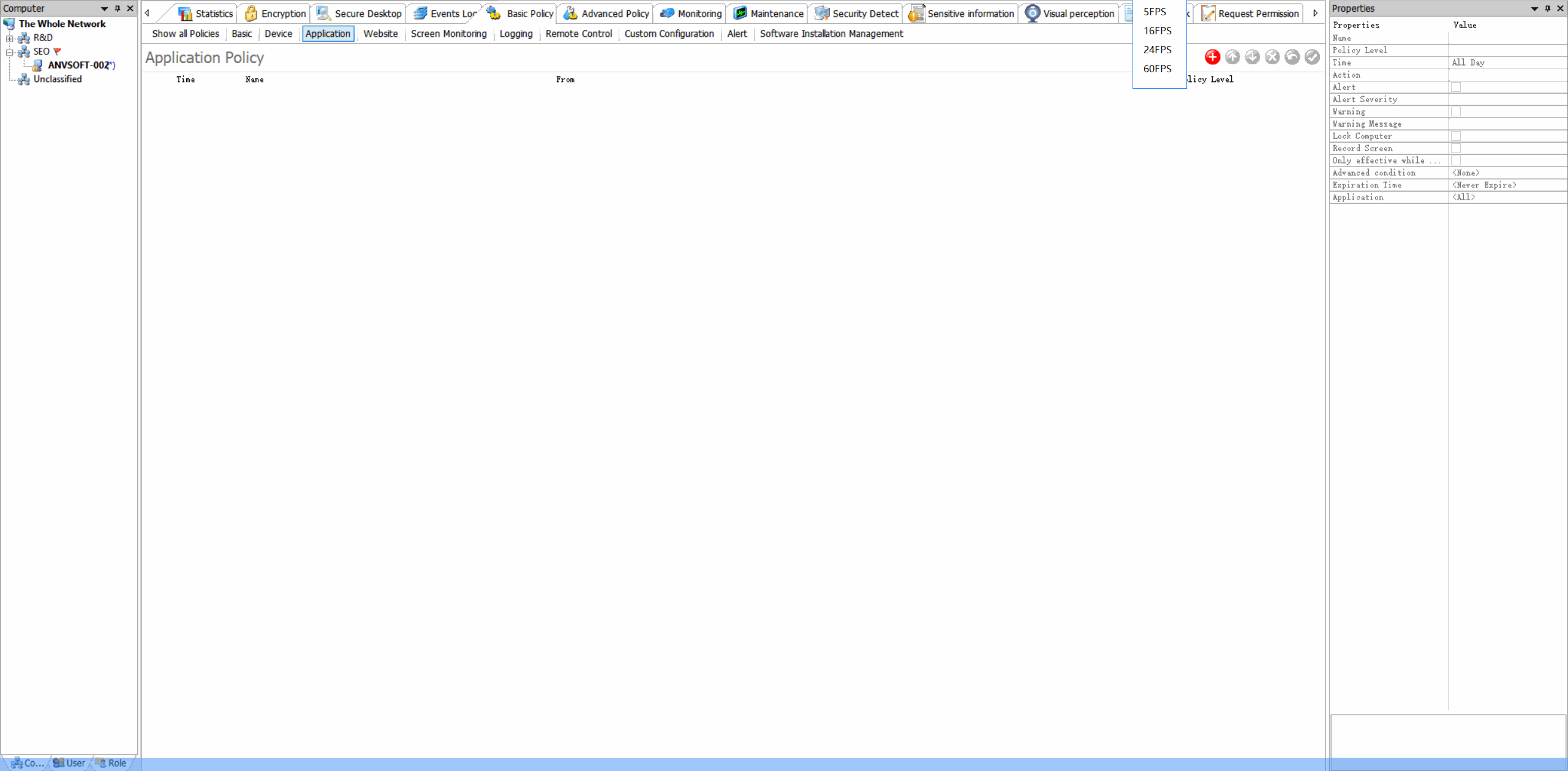Image resolution: width=1568 pixels, height=771 pixels.
Task: Open the Computer panel dropdown arrow
Action: [104, 9]
